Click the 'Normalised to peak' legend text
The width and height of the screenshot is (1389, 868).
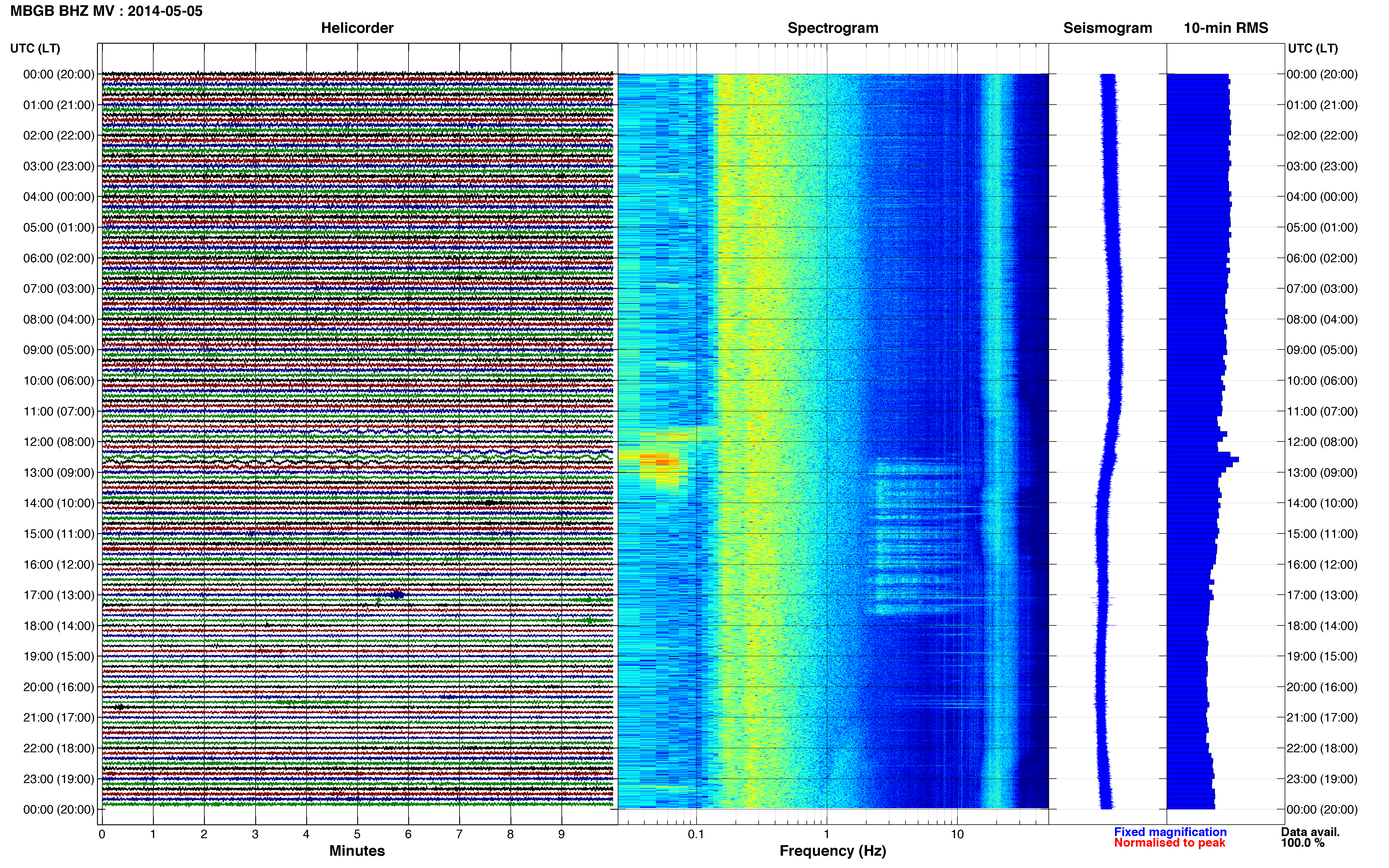[1170, 843]
